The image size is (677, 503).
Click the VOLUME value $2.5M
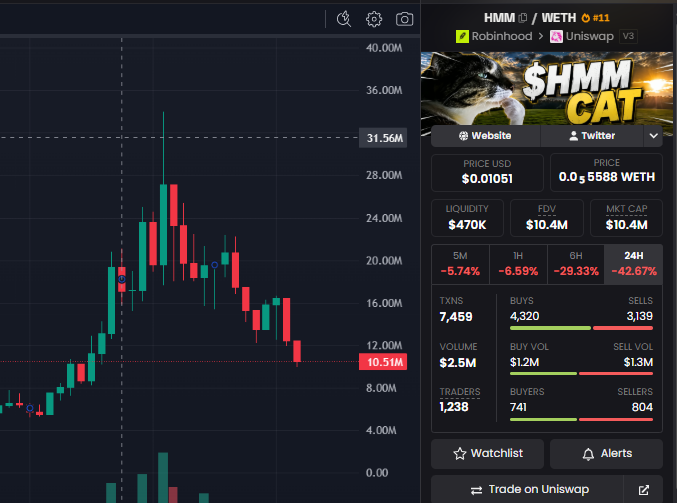coord(458,363)
